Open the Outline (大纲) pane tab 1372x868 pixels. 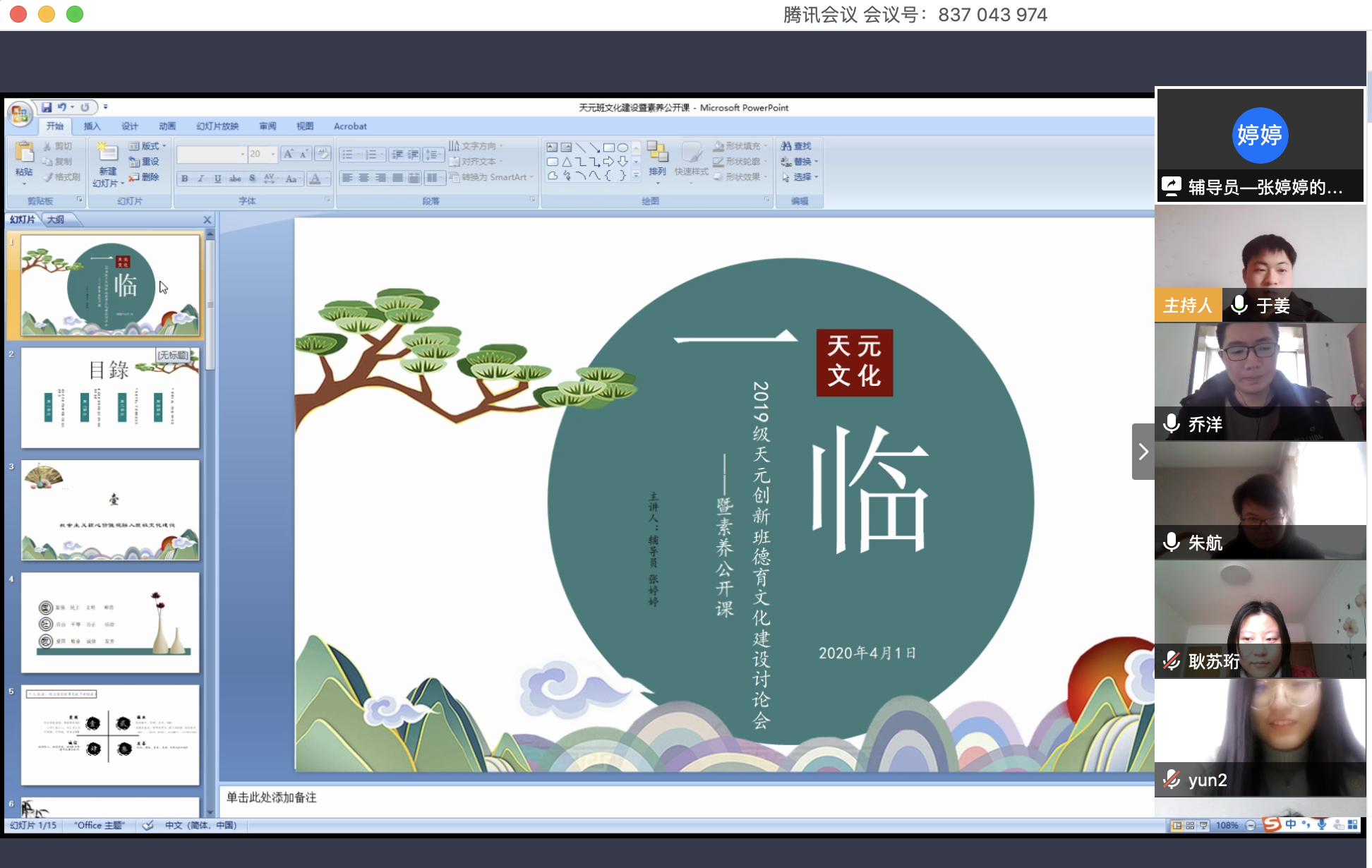coord(56,219)
